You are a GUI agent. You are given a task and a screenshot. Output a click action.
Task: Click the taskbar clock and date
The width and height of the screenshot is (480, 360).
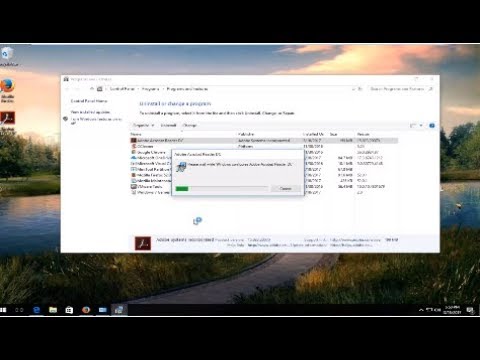click(452, 310)
